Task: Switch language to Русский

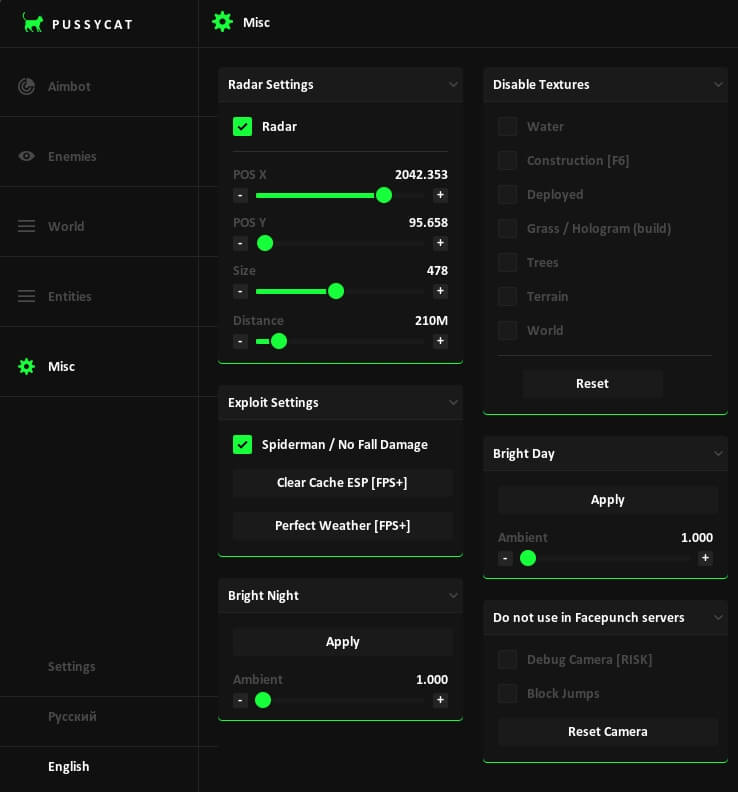Action: (72, 717)
